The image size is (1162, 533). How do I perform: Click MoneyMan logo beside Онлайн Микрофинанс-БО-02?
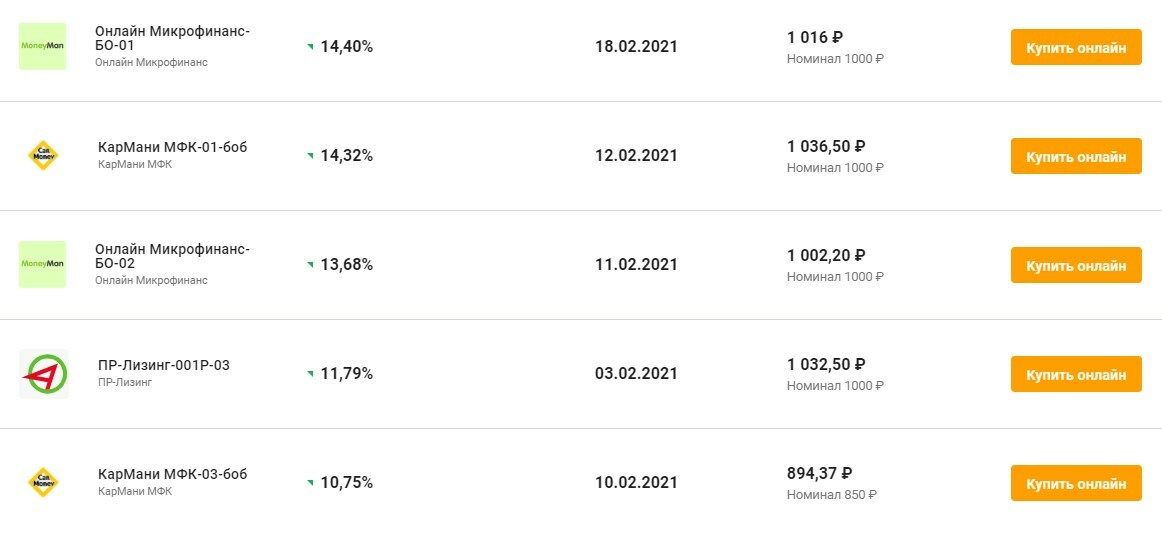[42, 264]
